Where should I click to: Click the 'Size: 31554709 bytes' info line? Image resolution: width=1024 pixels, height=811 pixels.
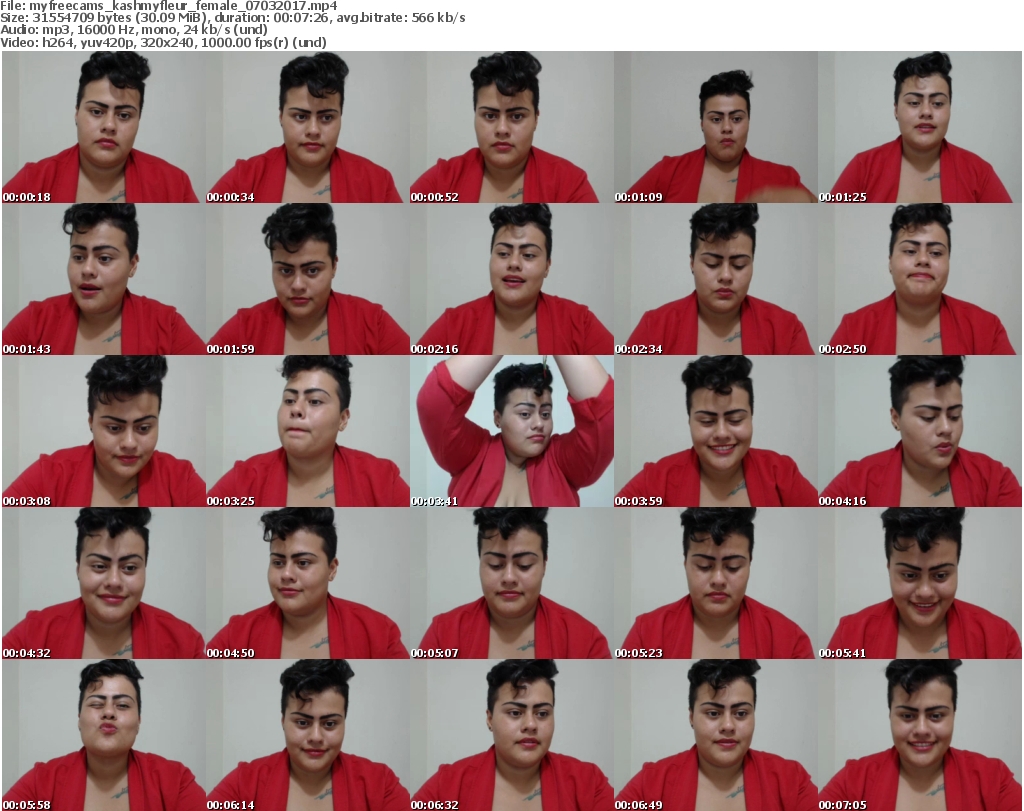click(x=232, y=18)
